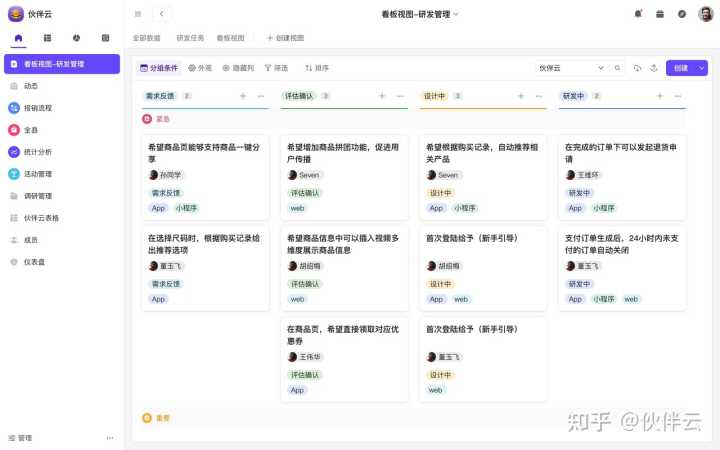Screen dimensions: 720x450
Task: Open 分组条件 grouping options
Action: 159,68
